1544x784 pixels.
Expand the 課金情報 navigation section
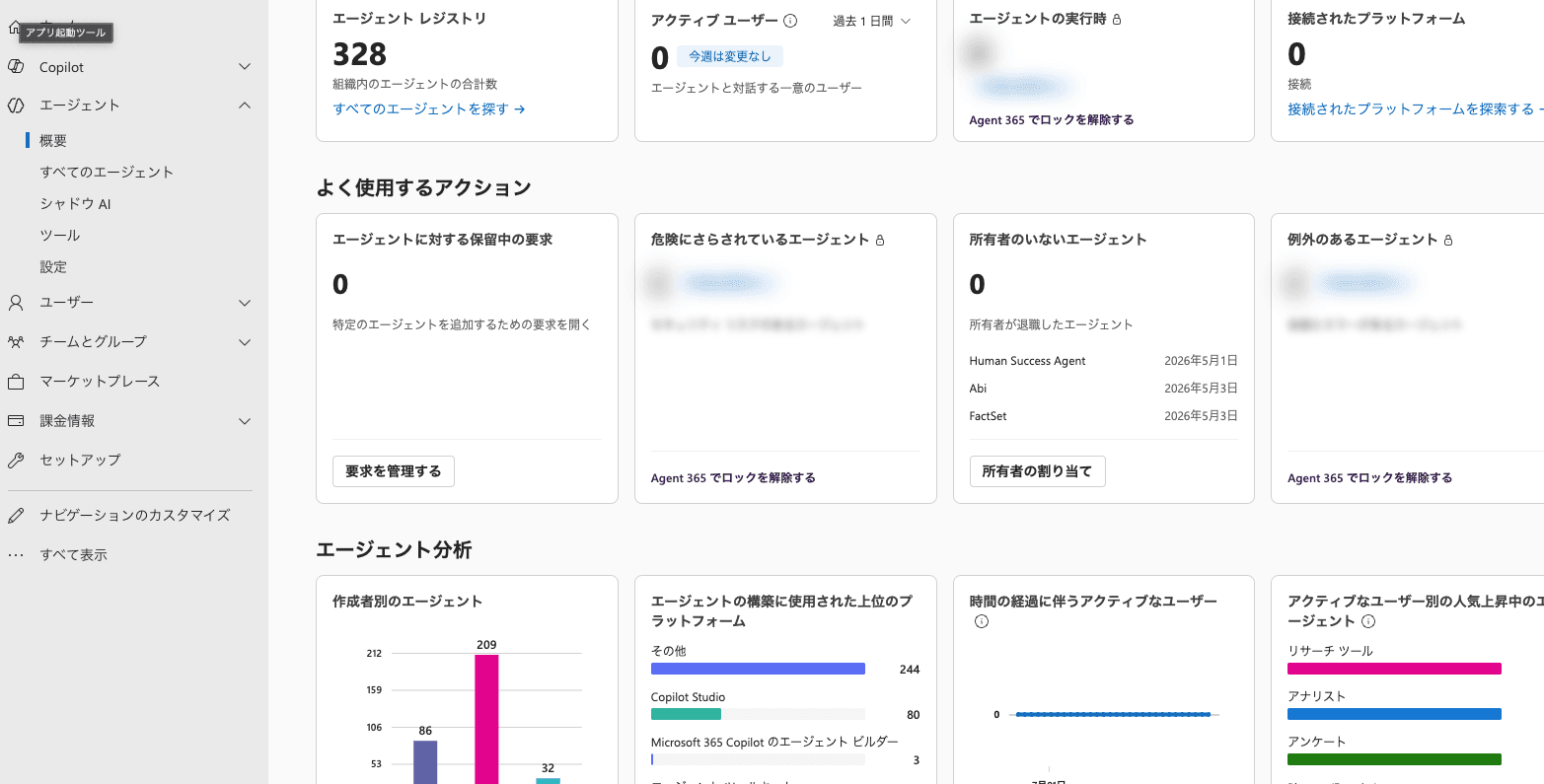(245, 421)
